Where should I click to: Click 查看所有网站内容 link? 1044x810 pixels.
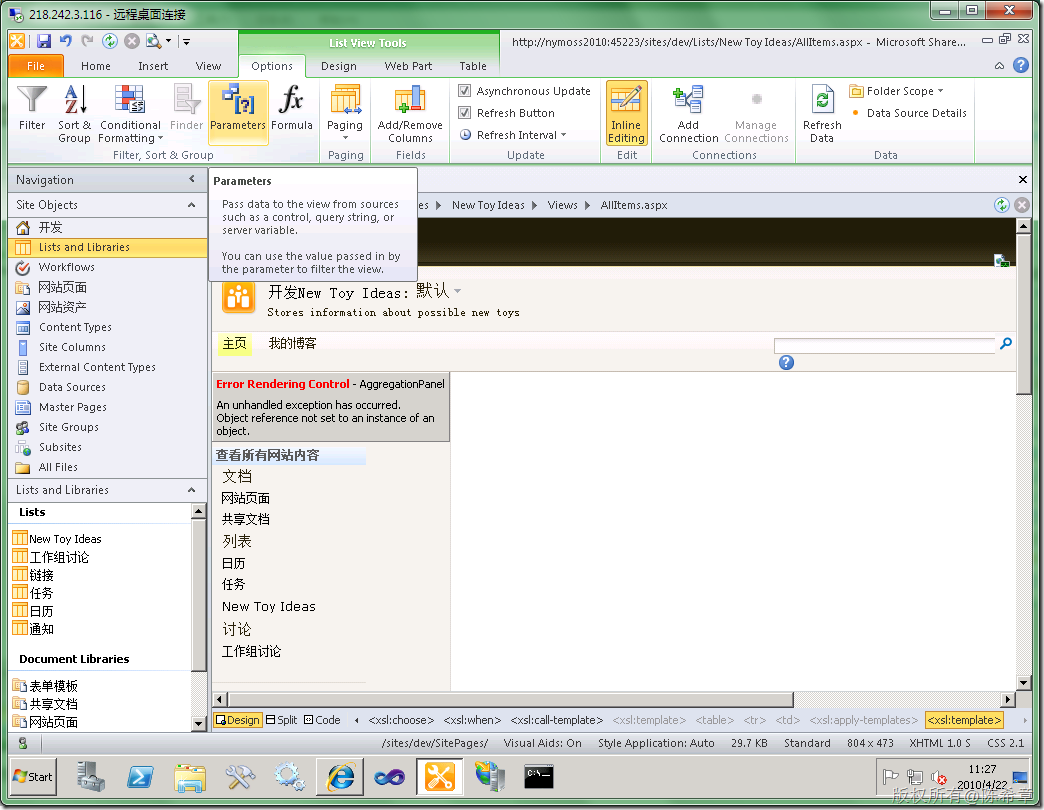pyautogui.click(x=268, y=455)
